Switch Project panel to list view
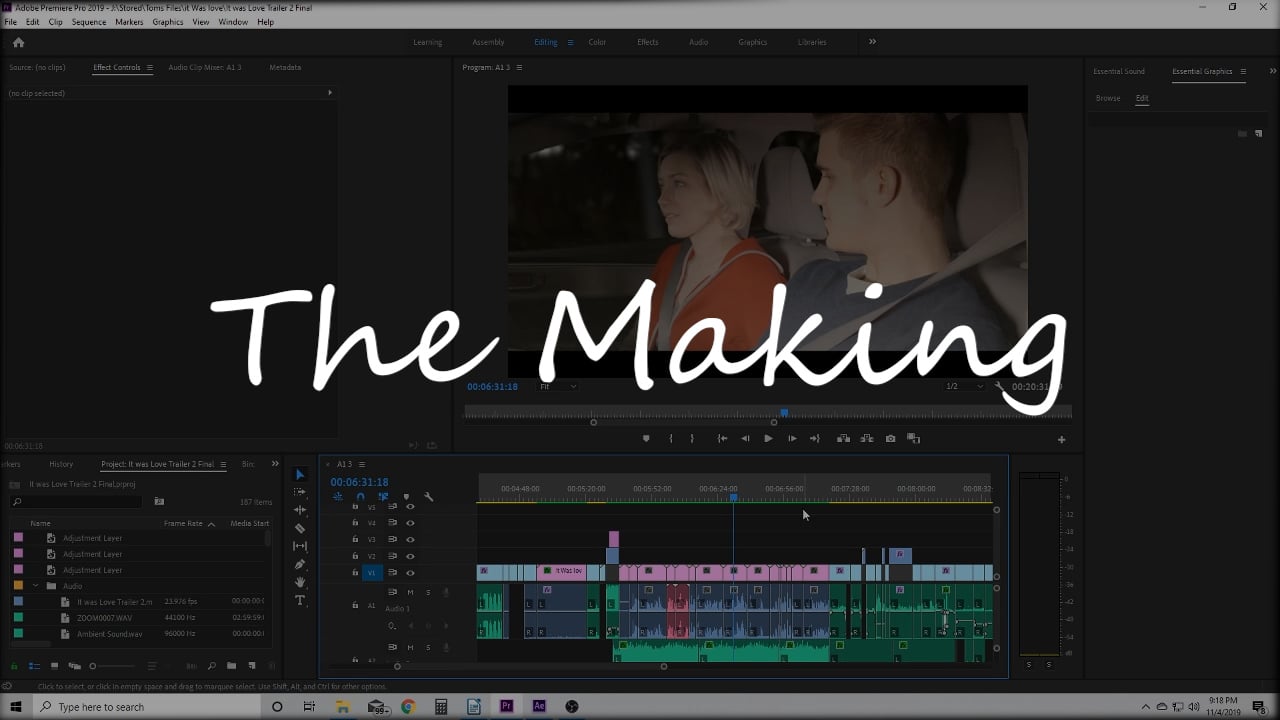This screenshot has height=720, width=1280. coord(34,666)
